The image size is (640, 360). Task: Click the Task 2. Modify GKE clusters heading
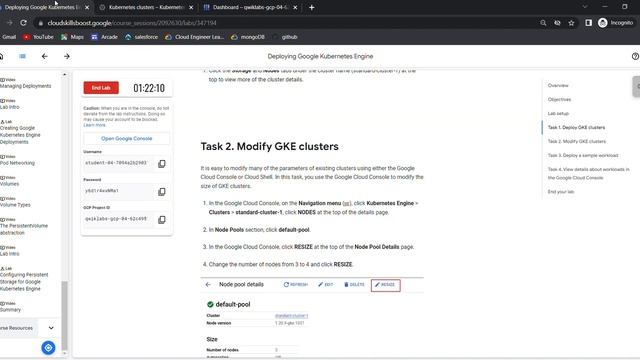(x=269, y=147)
